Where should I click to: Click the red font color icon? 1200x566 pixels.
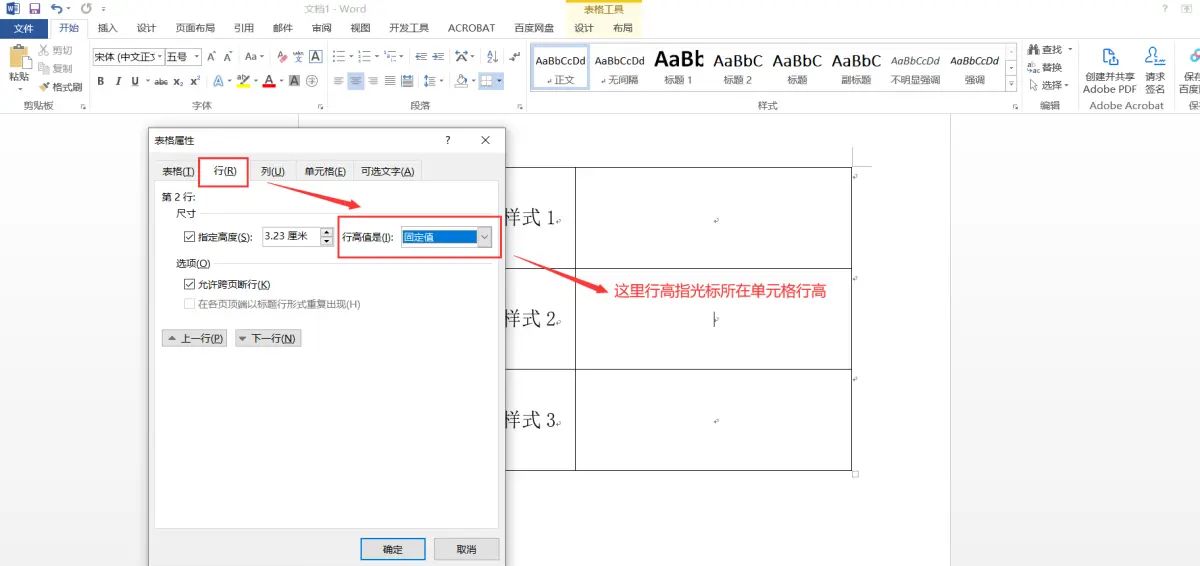(268, 80)
